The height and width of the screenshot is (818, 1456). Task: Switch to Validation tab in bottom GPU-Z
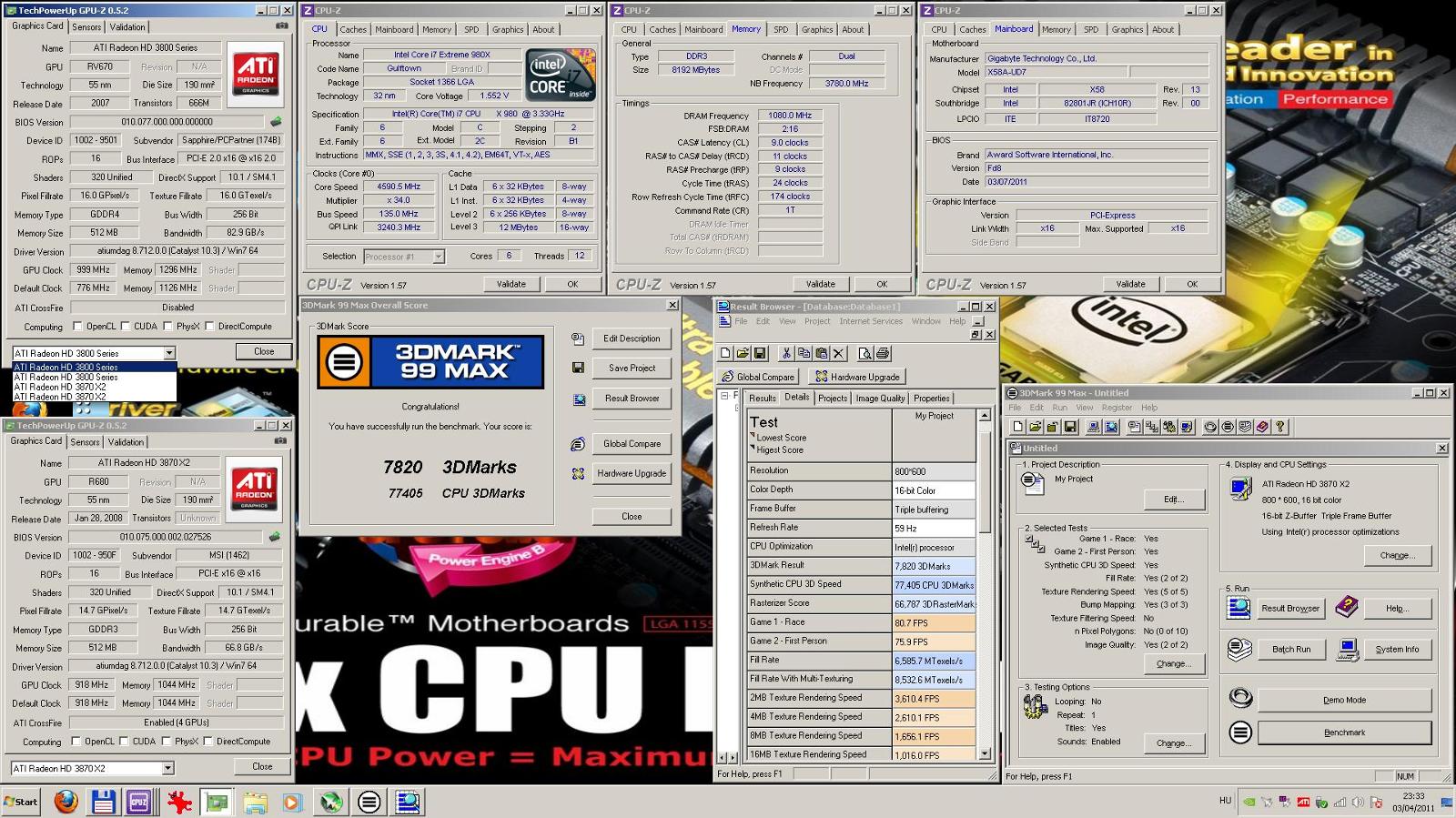pos(126,441)
